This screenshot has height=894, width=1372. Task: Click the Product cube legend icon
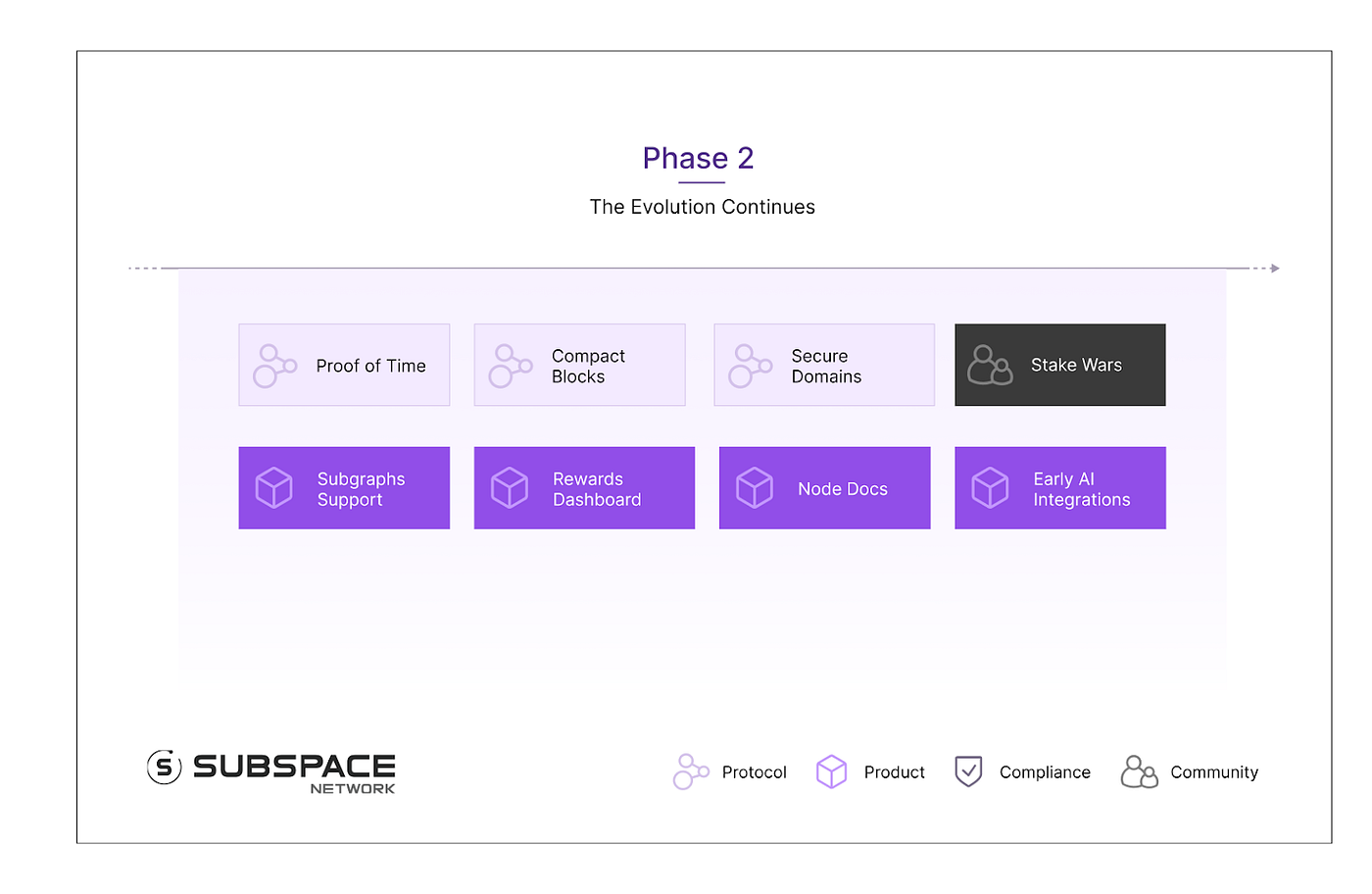(831, 771)
